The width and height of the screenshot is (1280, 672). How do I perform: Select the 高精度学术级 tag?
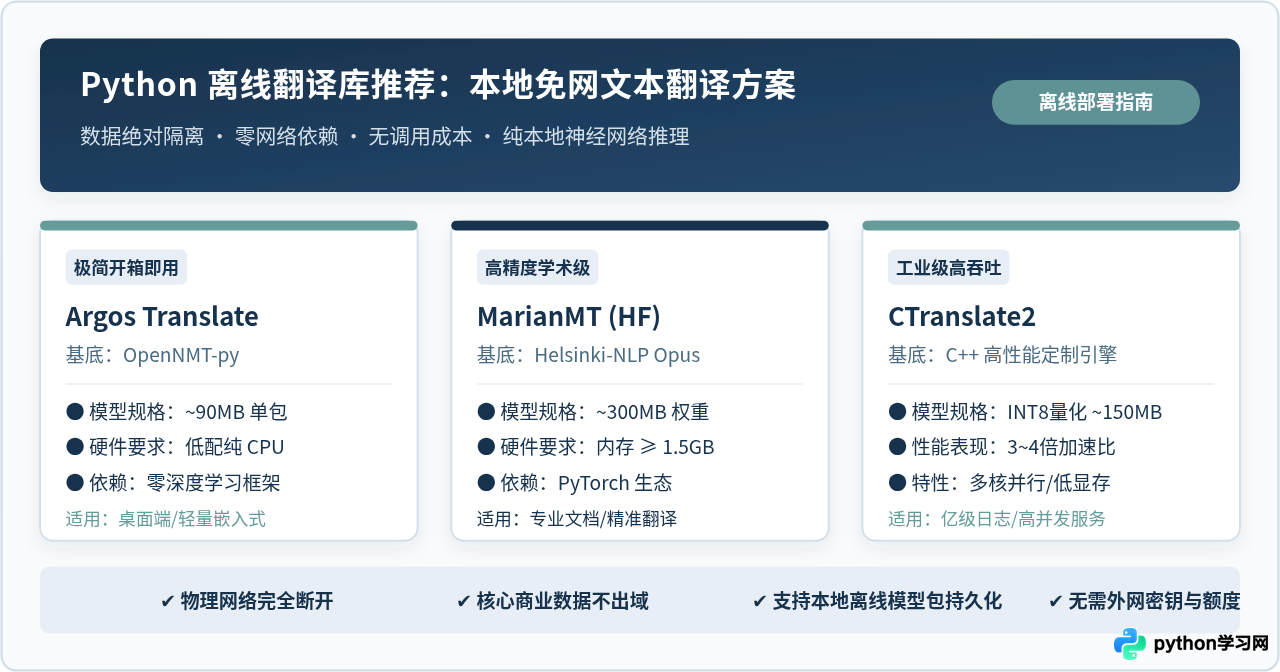pyautogui.click(x=538, y=268)
